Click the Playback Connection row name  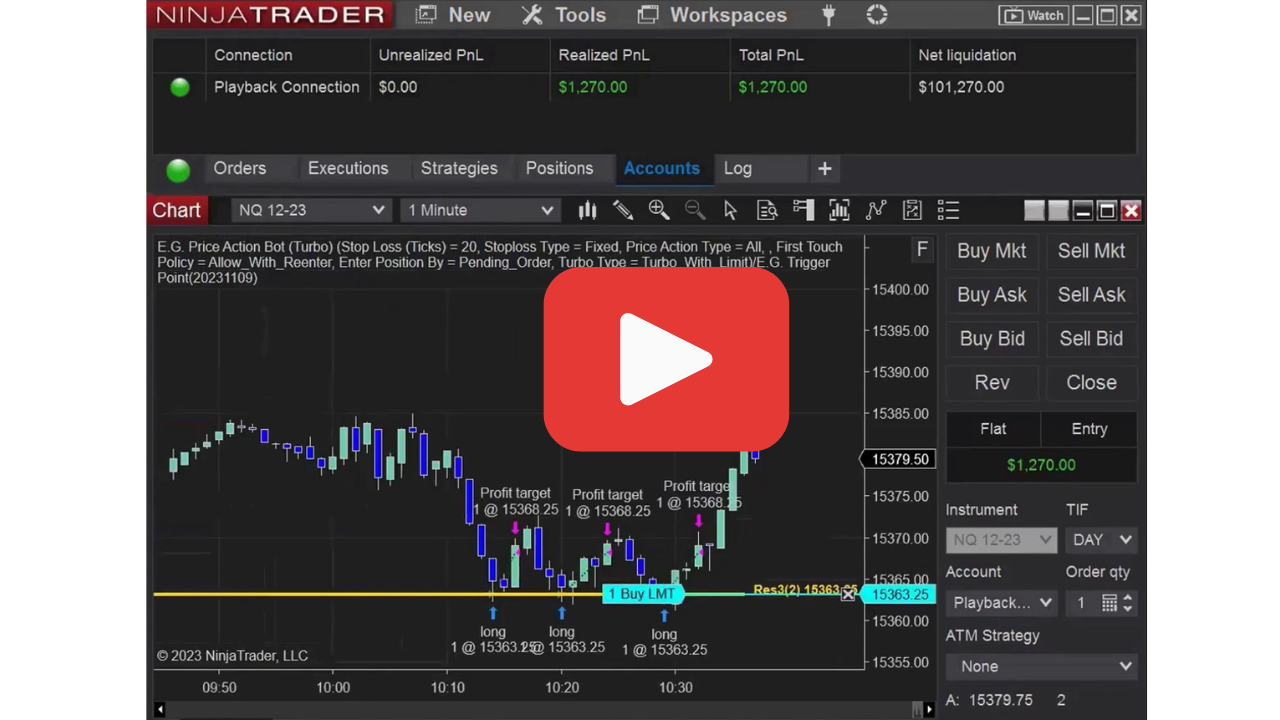pyautogui.click(x=286, y=87)
